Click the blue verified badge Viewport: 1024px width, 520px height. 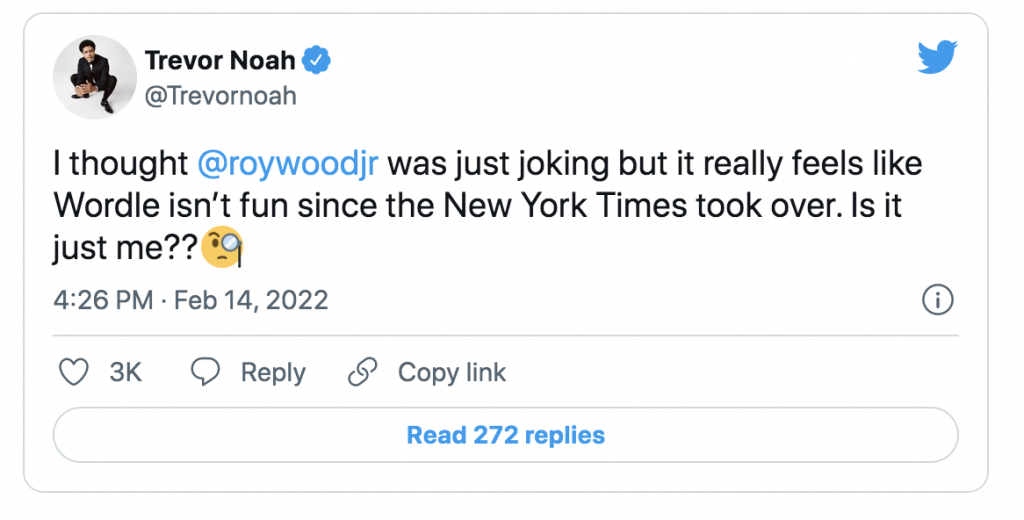tap(316, 60)
